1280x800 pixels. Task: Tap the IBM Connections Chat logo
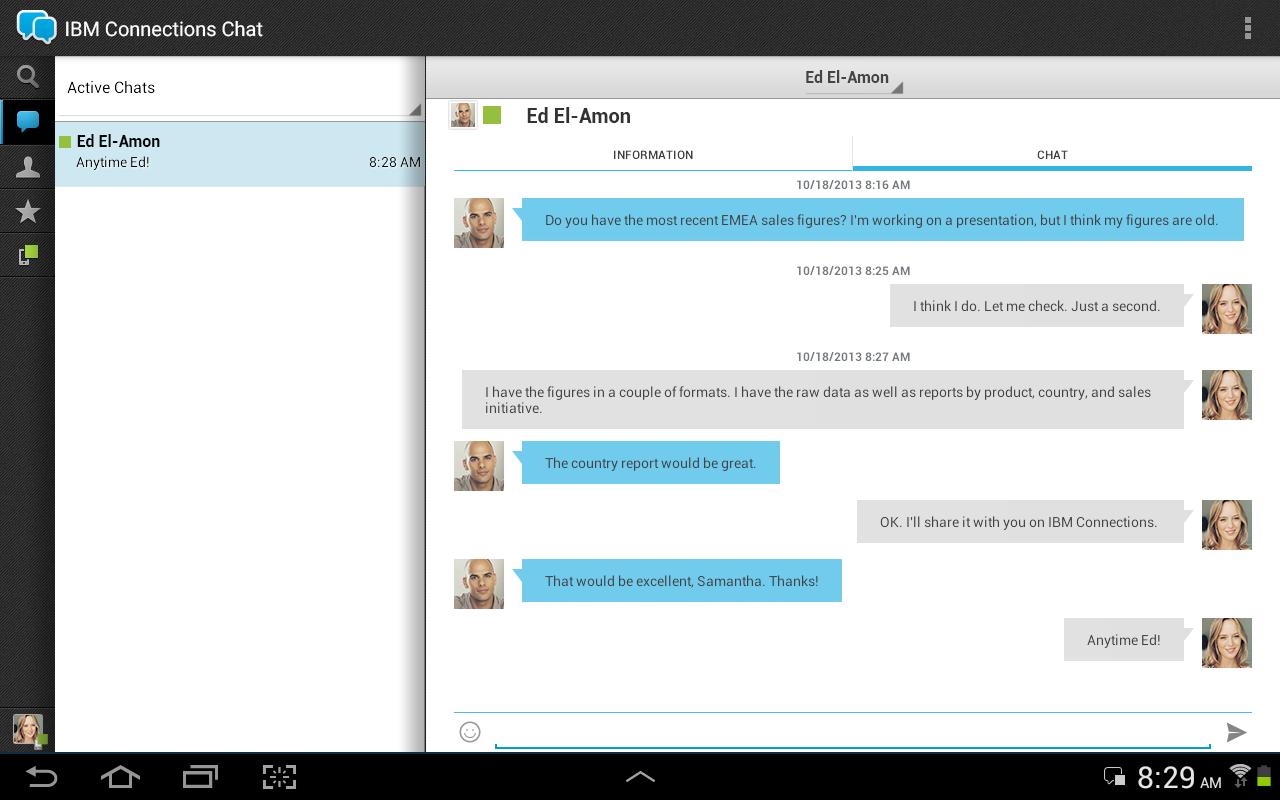[37, 27]
